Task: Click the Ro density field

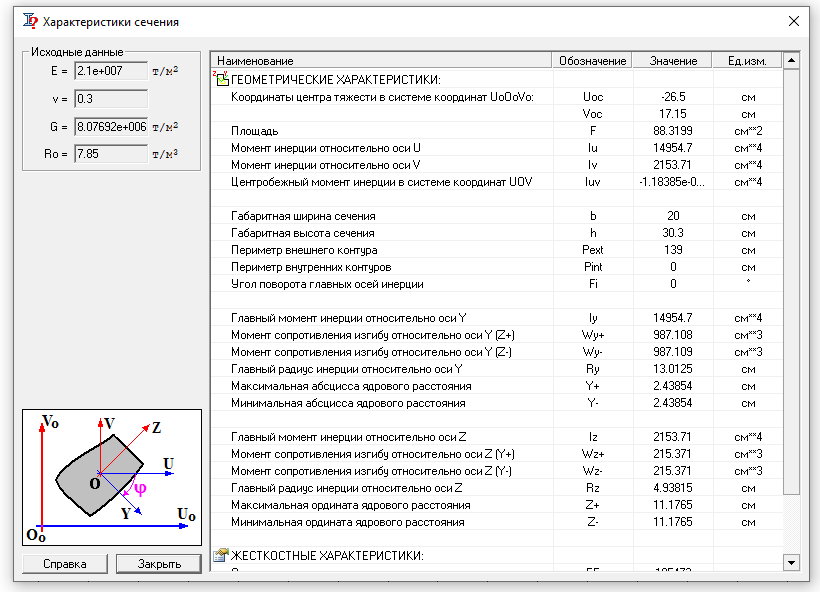Action: [111, 154]
